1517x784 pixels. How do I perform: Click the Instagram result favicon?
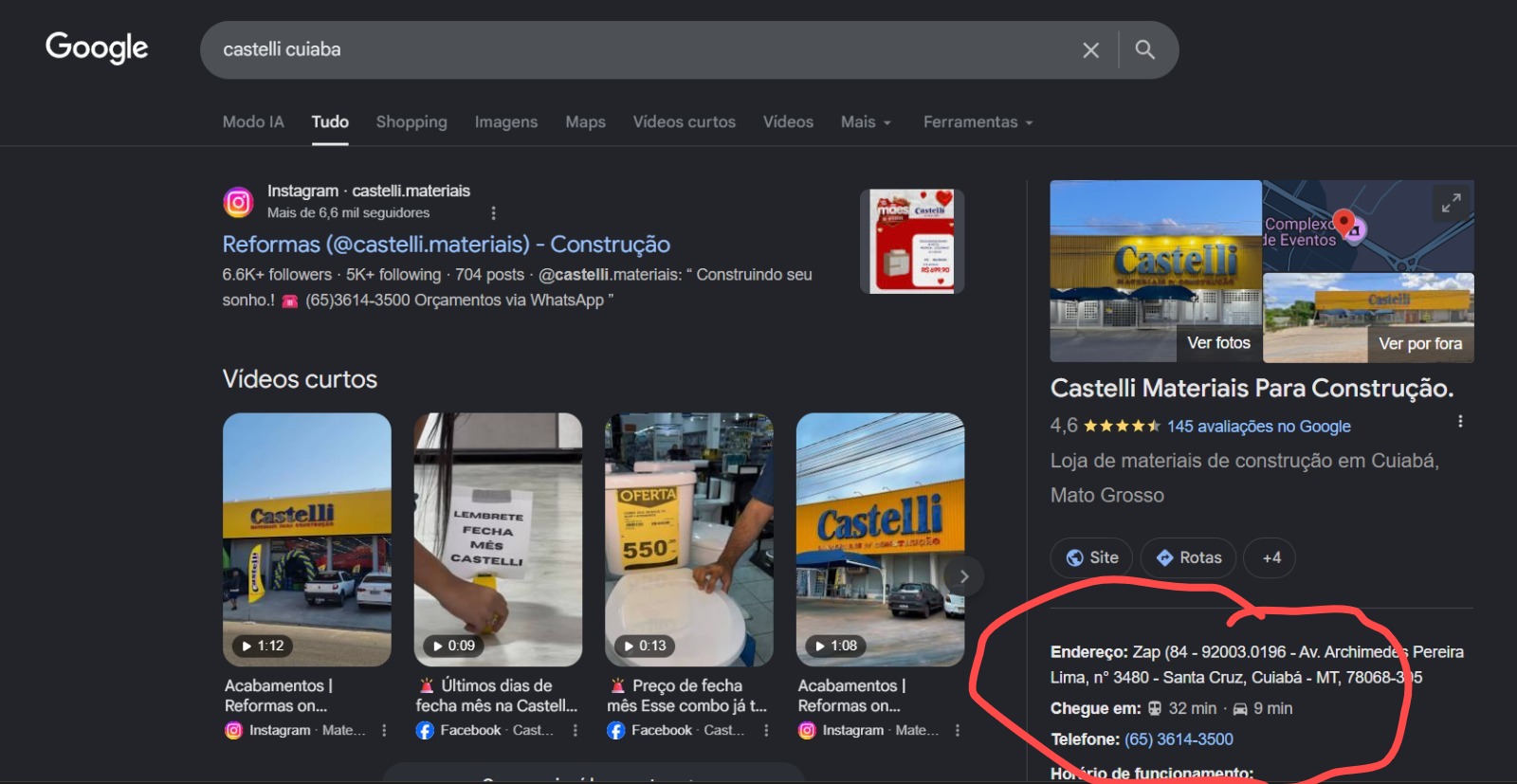click(238, 202)
